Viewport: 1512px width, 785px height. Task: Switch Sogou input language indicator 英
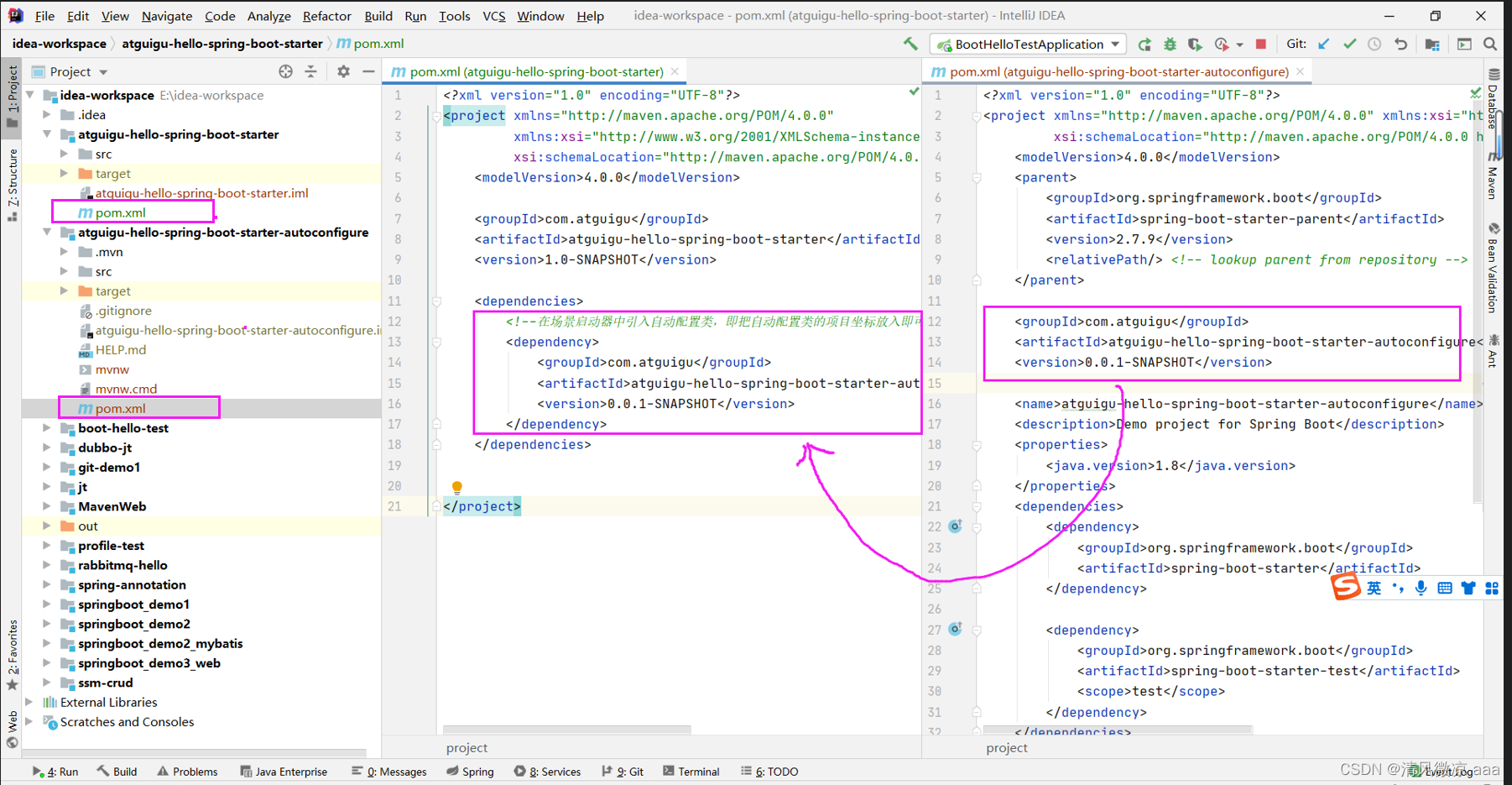[1374, 588]
